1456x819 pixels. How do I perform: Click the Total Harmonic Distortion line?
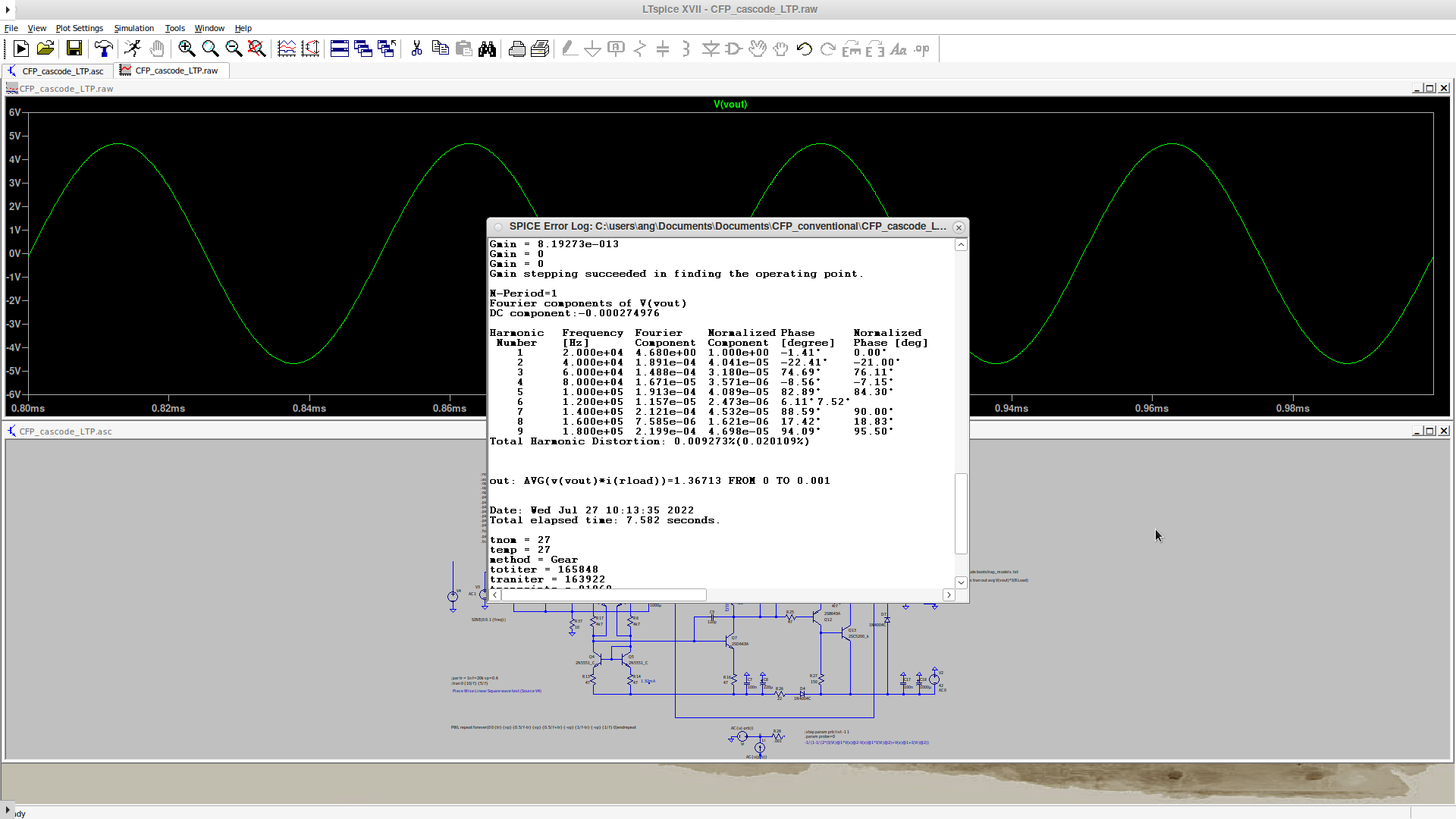tap(650, 441)
